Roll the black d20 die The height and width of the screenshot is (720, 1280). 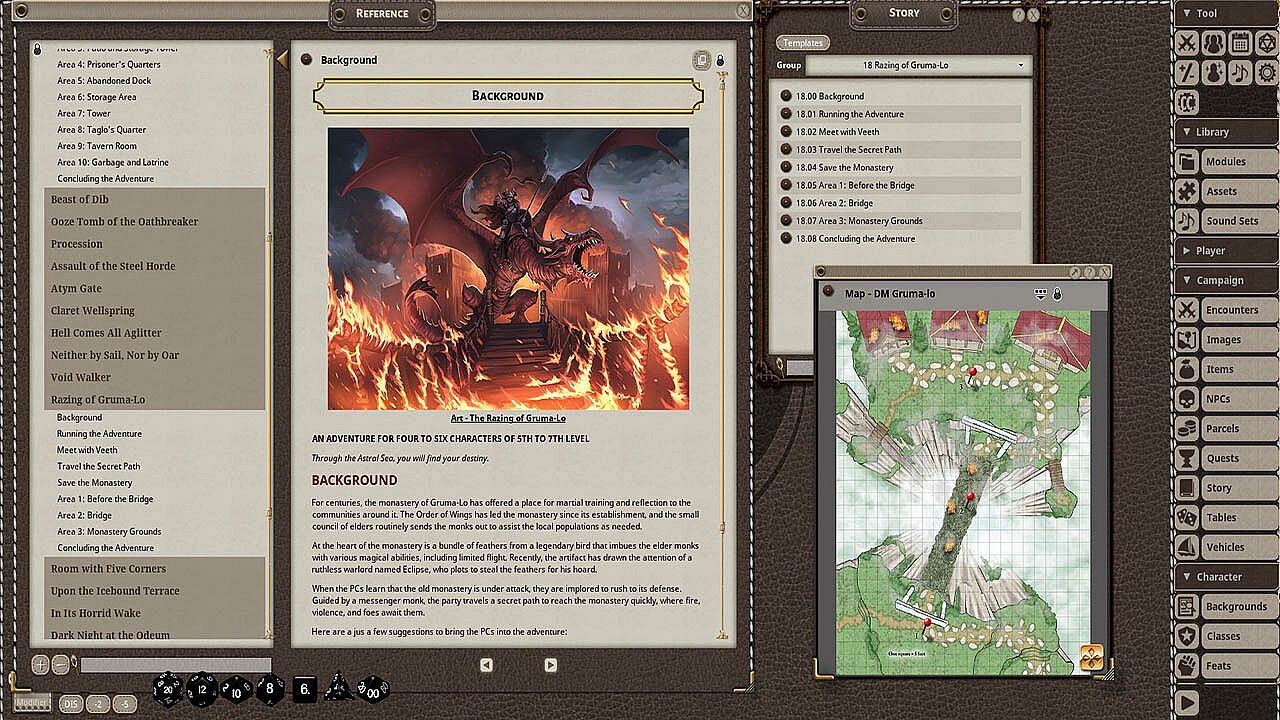(x=168, y=688)
